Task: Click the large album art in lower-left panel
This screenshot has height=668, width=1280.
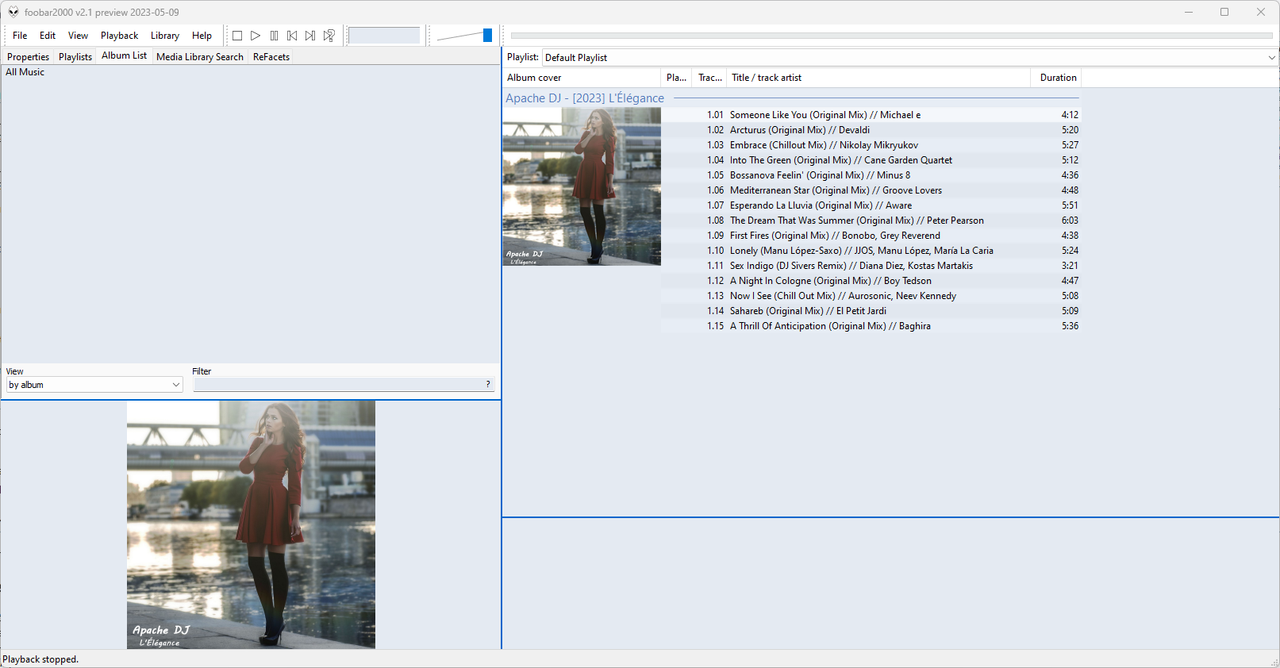Action: point(251,525)
